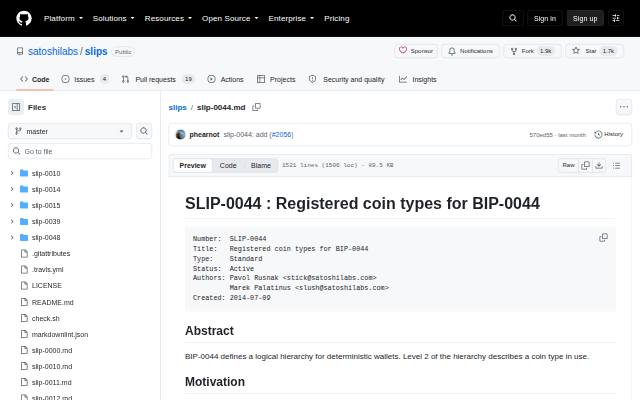Viewport: 640px width, 400px height.
Task: Open the document outline list
Action: pyautogui.click(x=616, y=165)
